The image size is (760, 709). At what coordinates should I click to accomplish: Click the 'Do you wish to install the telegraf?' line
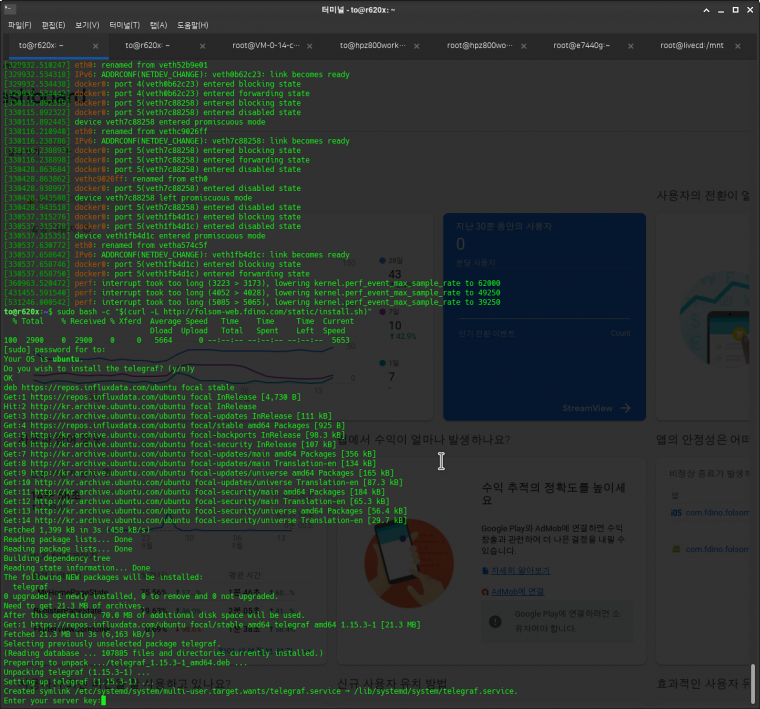pyautogui.click(x=99, y=369)
